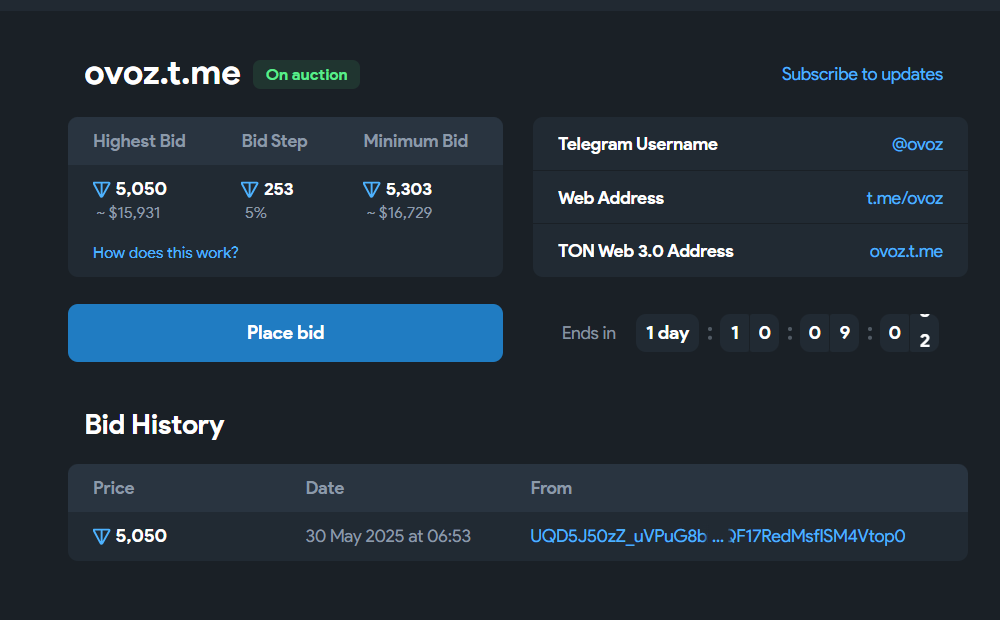Click the large ovoz.t.me page title
The height and width of the screenshot is (620, 1000).
163,73
